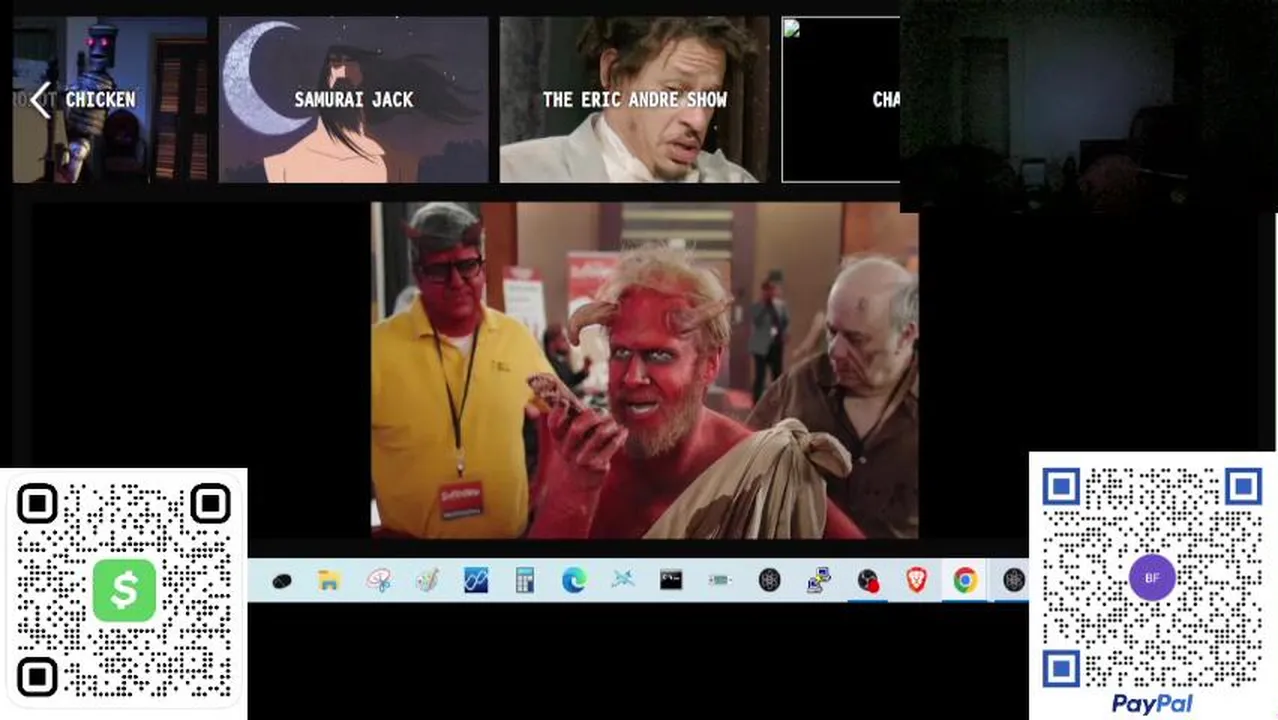Open File Explorer from the taskbar

pyautogui.click(x=329, y=580)
